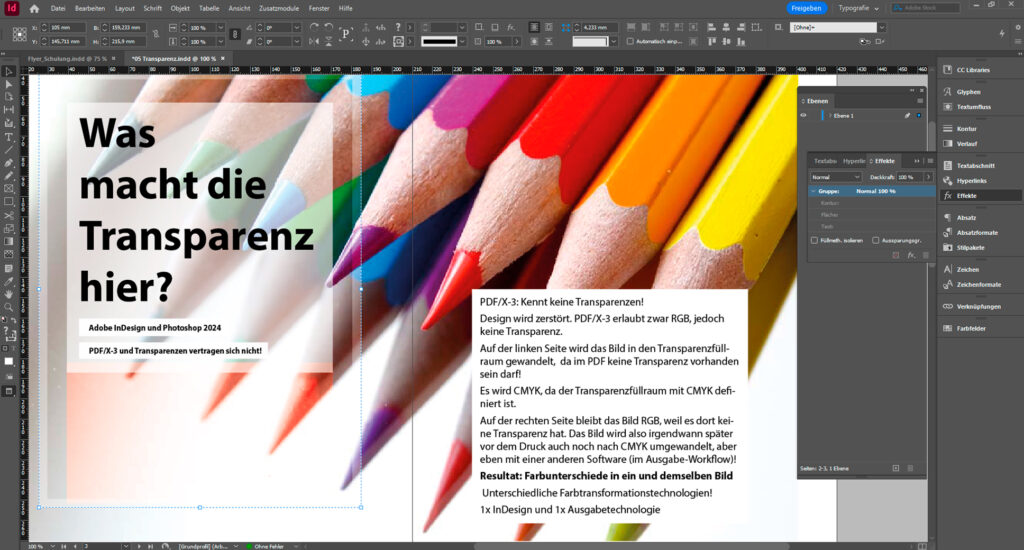Open the scale X percentage dropdown

220,27
